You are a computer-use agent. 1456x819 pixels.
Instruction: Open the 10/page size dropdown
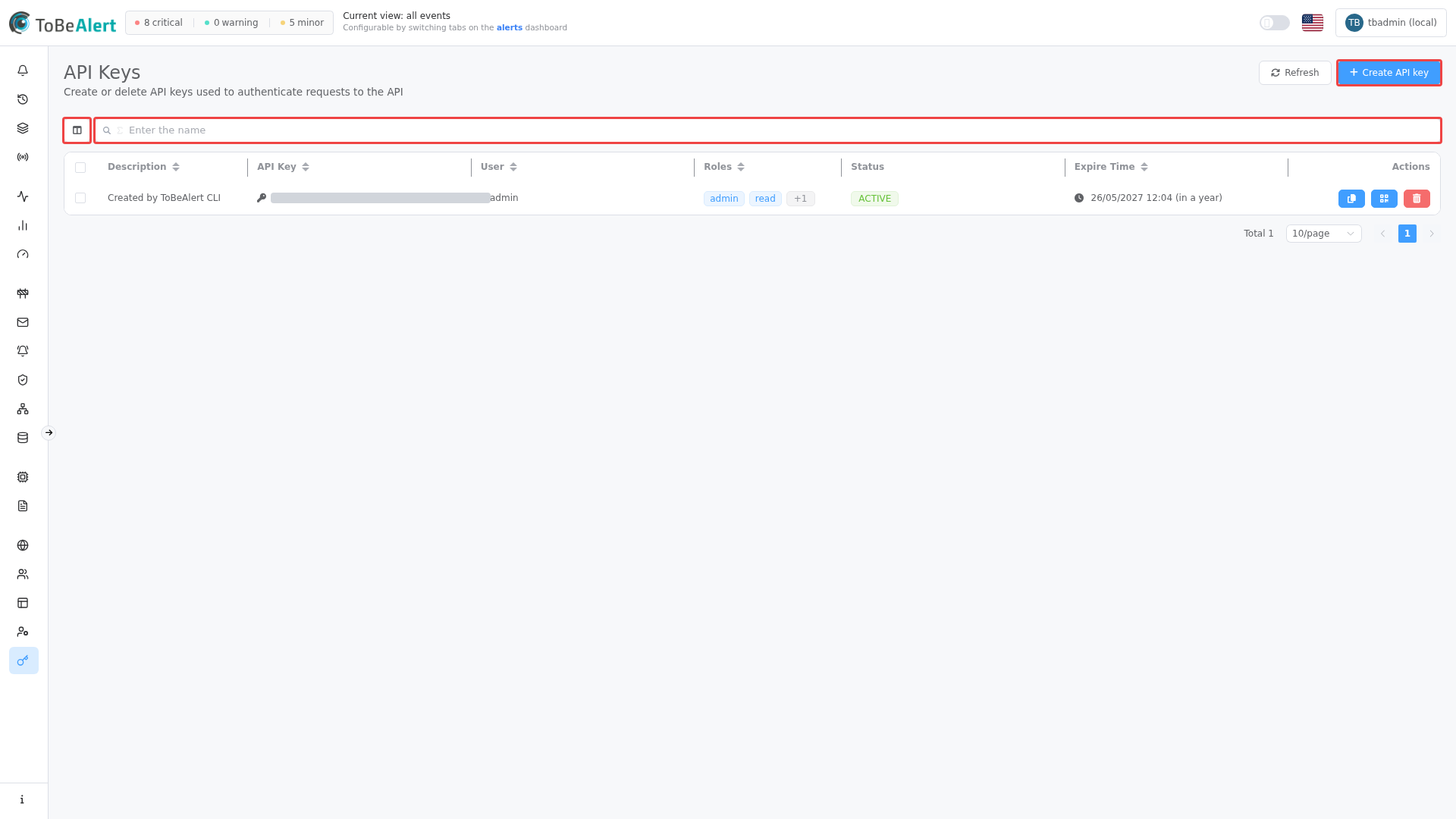(x=1323, y=234)
